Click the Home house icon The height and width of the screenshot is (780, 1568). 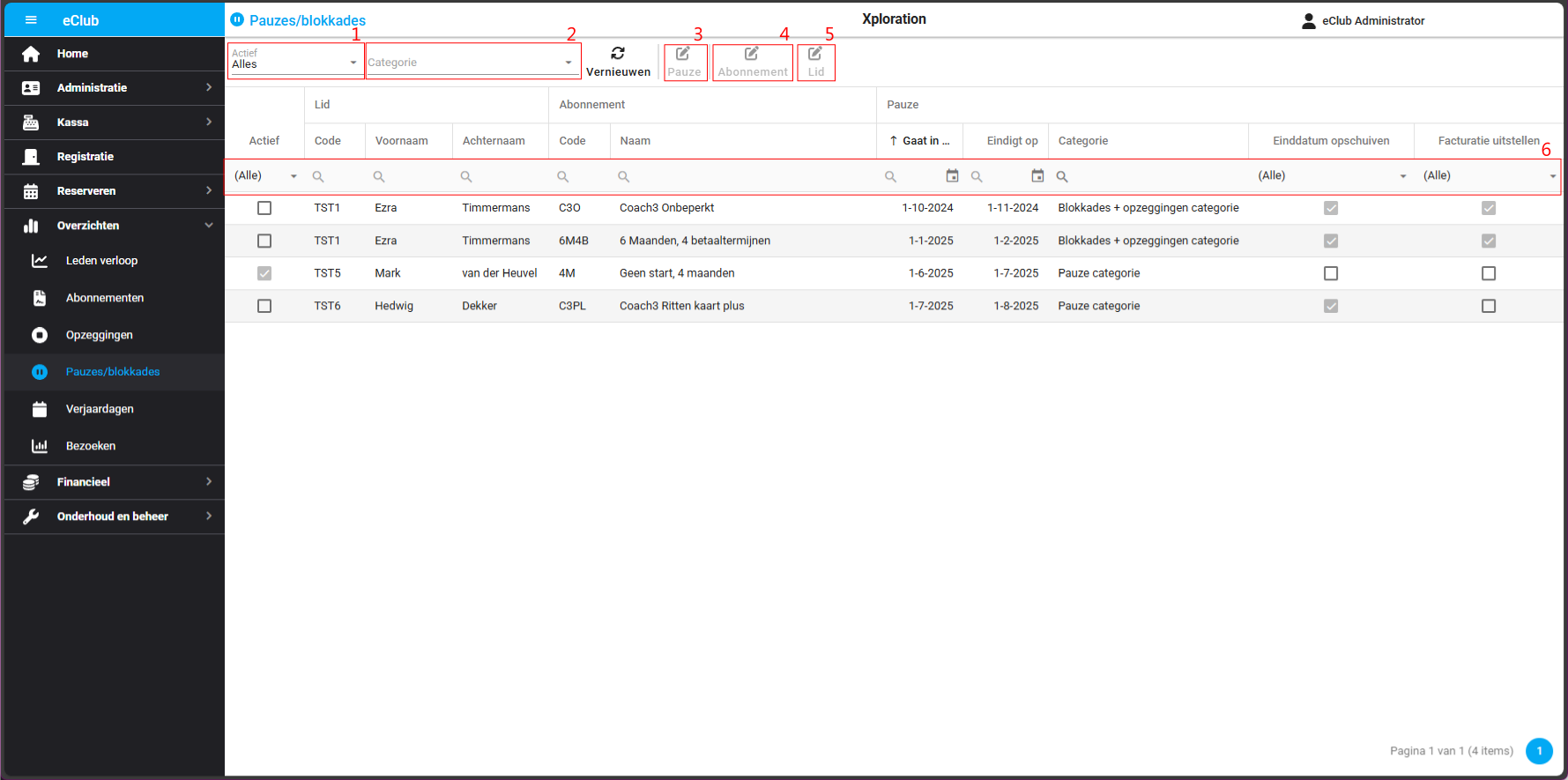(31, 54)
